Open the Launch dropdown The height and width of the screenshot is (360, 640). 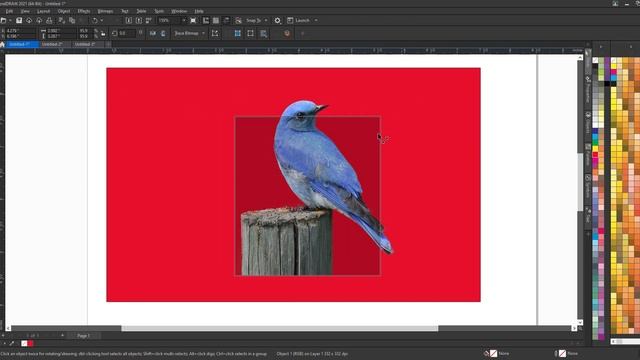click(316, 20)
